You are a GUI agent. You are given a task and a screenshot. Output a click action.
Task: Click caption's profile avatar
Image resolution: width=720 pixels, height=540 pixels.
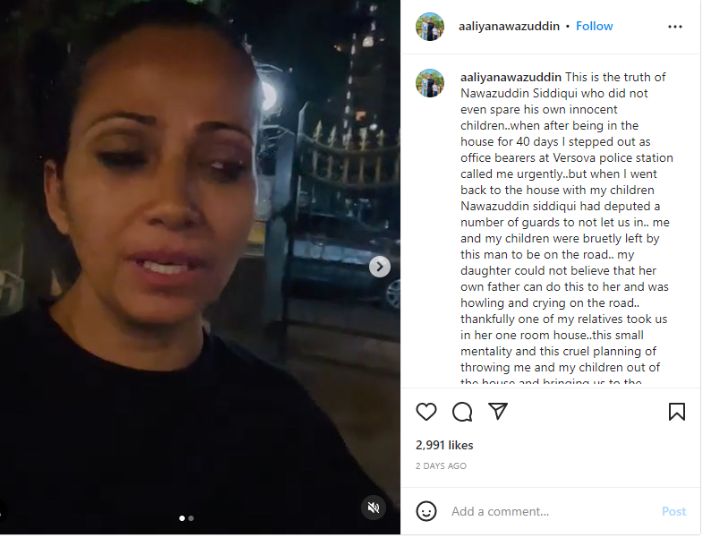(x=430, y=83)
